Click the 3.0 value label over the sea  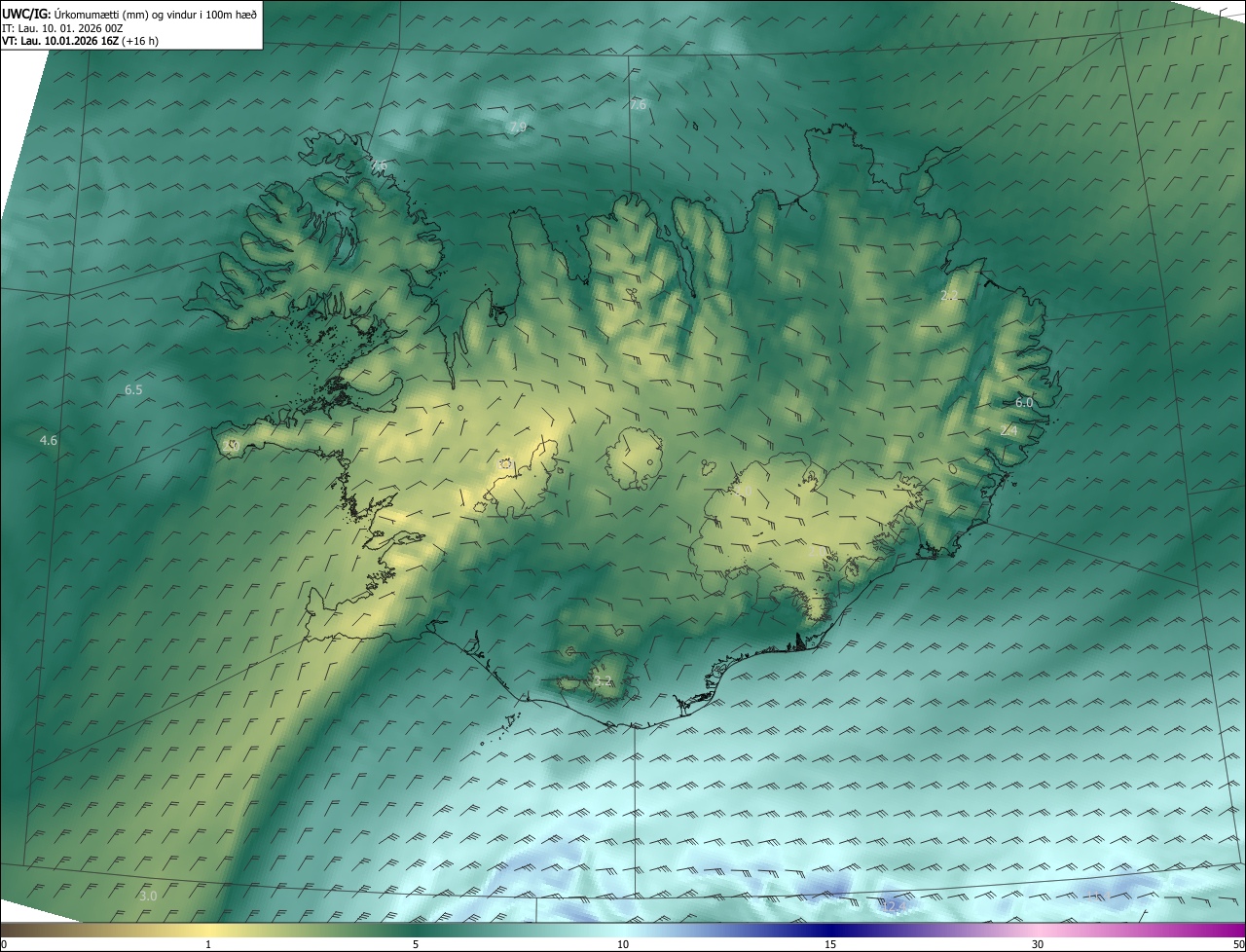(148, 896)
